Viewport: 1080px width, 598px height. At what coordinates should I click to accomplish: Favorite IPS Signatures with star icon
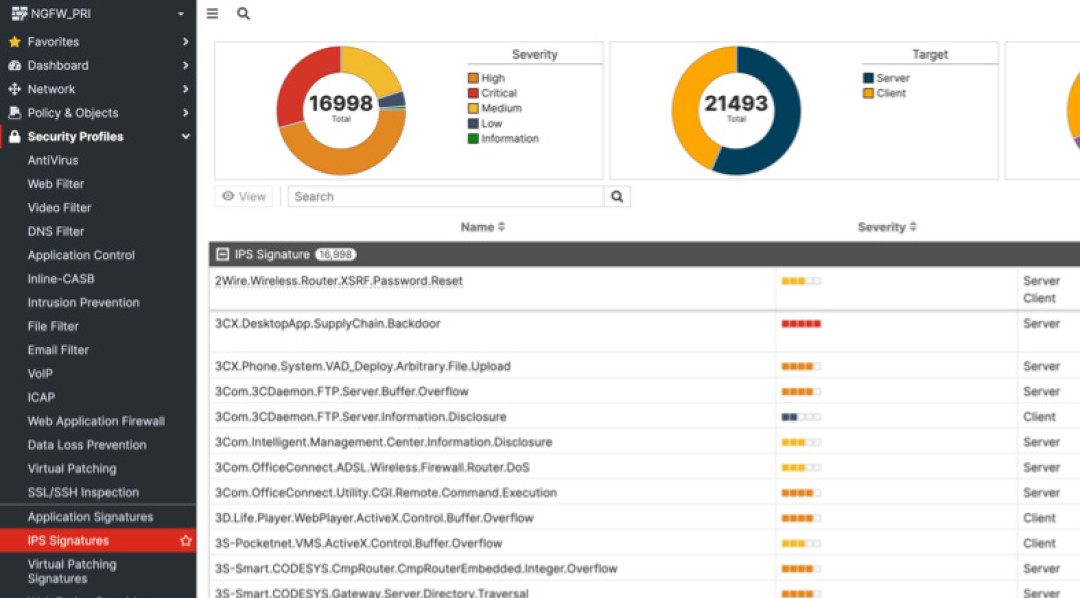185,541
